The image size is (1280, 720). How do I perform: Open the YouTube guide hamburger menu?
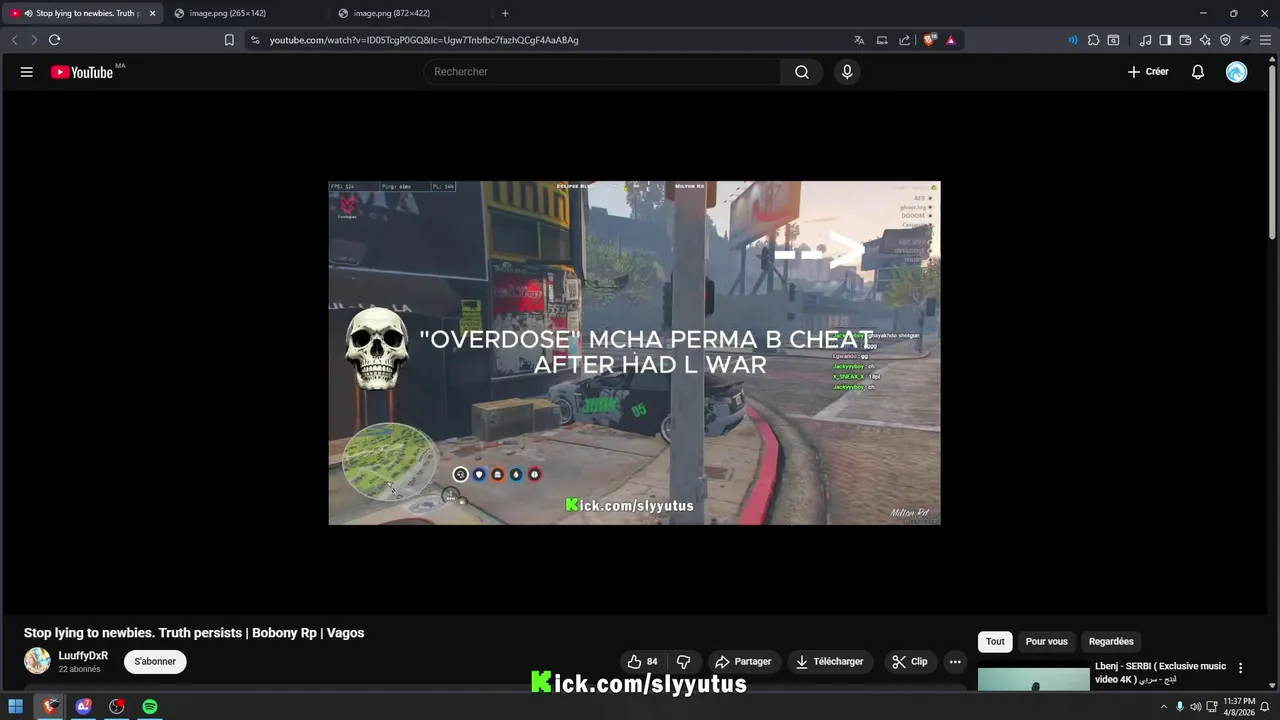pyautogui.click(x=27, y=72)
